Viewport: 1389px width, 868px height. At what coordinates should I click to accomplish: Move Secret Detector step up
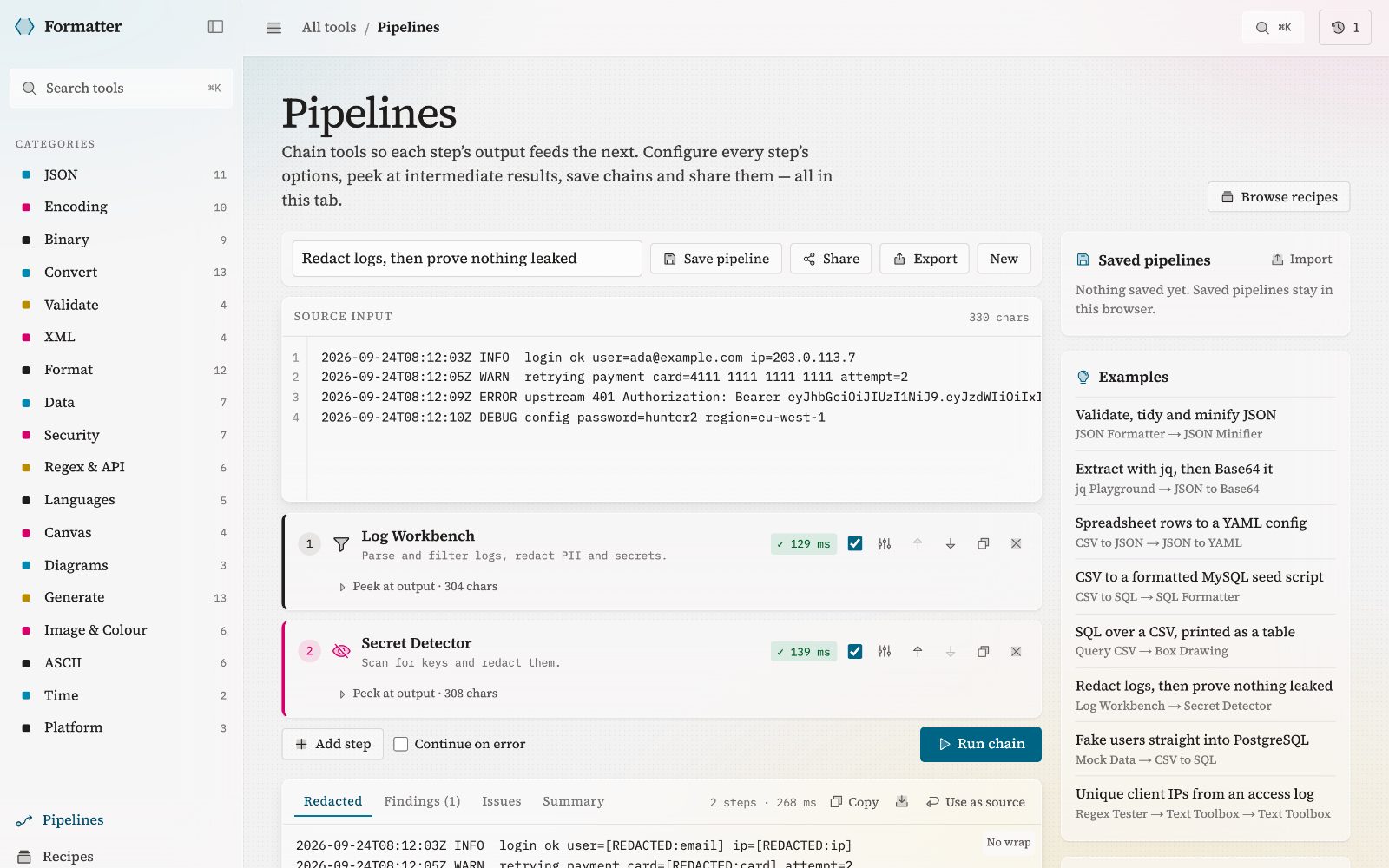[918, 651]
